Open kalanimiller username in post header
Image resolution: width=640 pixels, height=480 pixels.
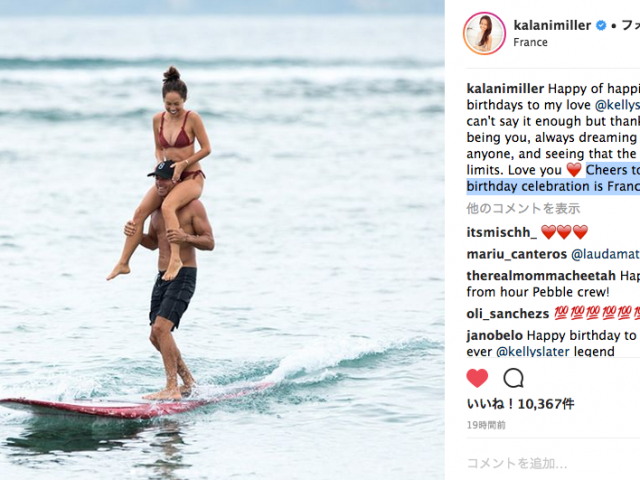coord(552,25)
